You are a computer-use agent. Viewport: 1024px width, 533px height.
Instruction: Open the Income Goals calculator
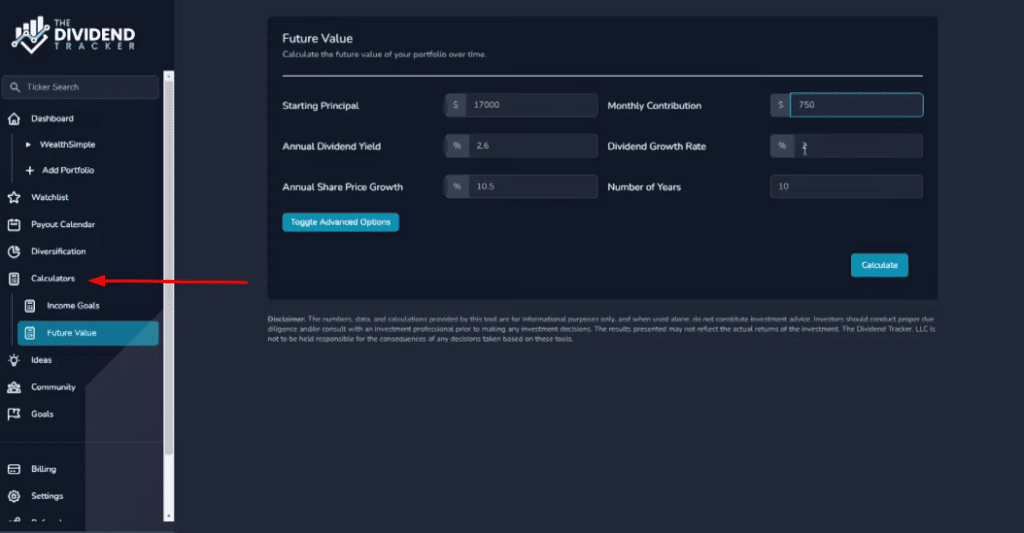pyautogui.click(x=72, y=306)
